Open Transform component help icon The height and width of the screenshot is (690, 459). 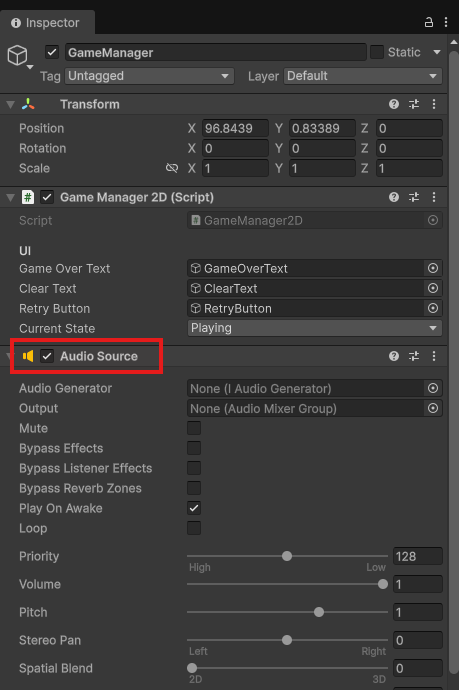tap(394, 104)
